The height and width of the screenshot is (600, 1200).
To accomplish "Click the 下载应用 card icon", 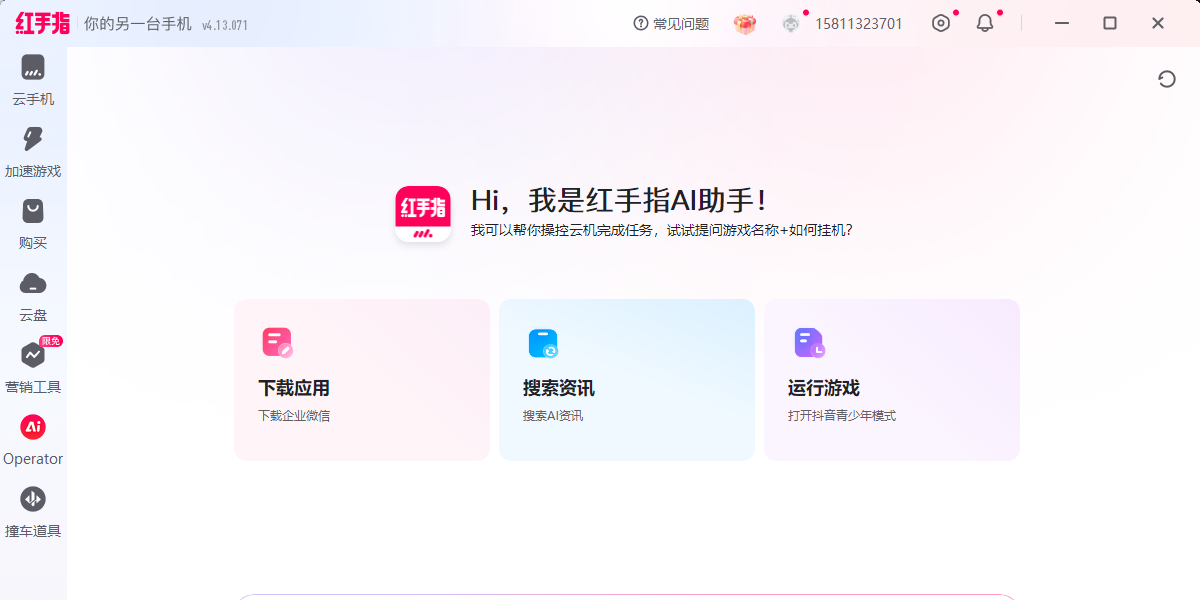I will 277,343.
